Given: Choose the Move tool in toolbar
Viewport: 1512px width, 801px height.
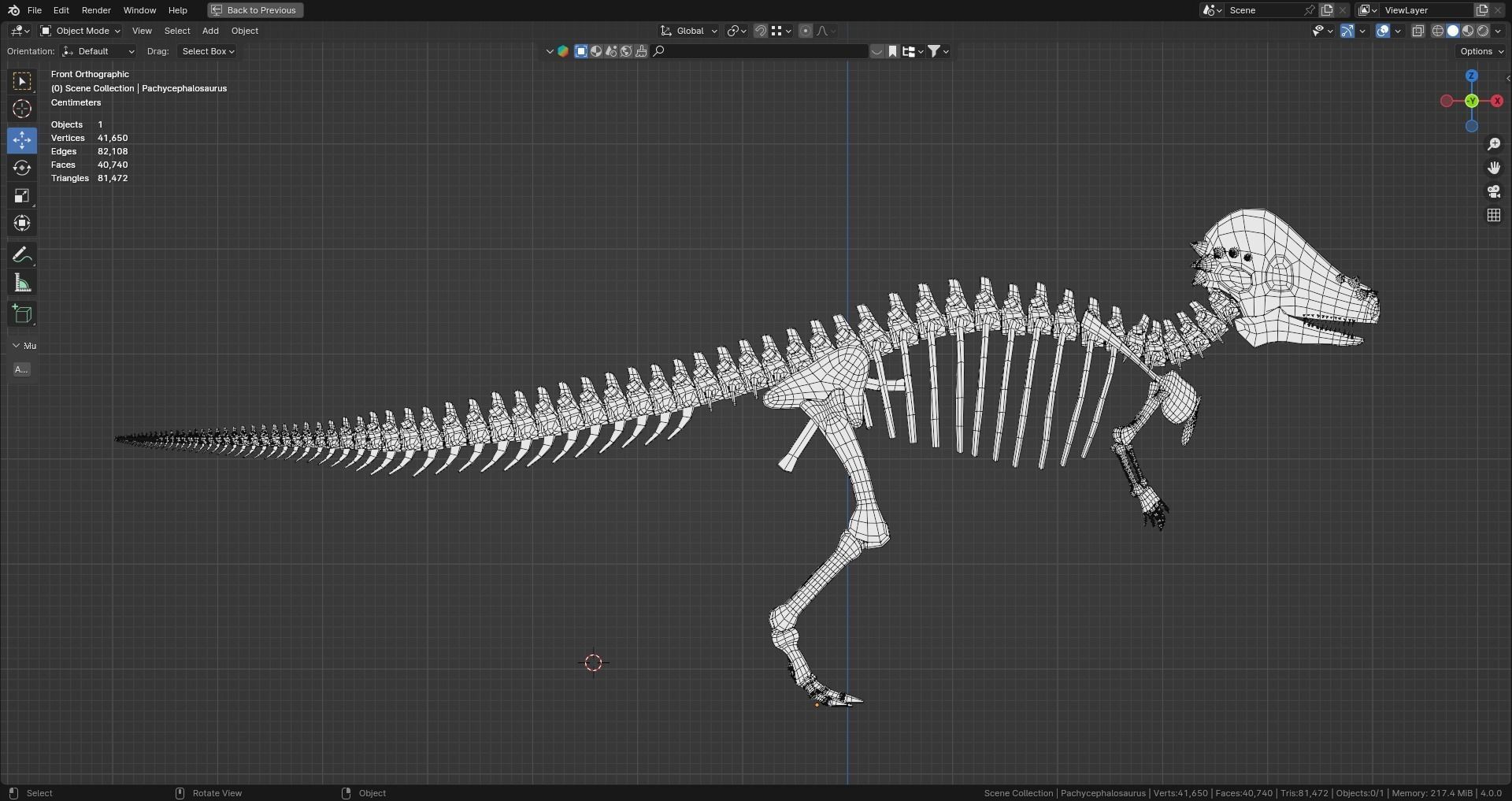Looking at the screenshot, I should coord(22,140).
